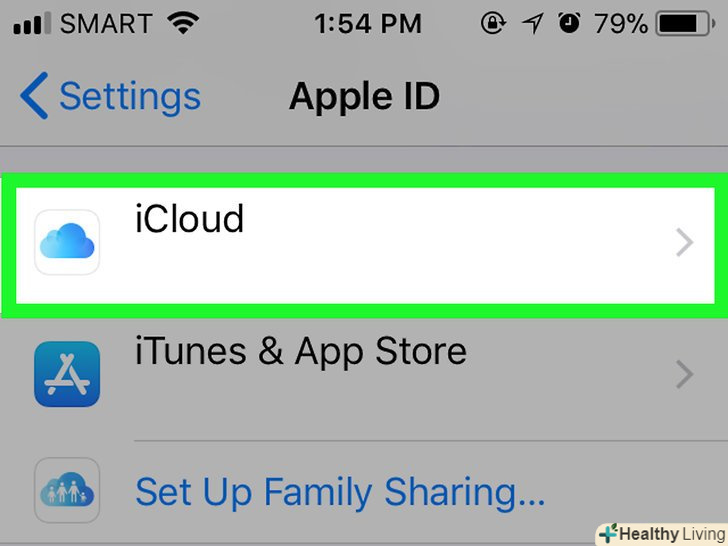The image size is (728, 546).
Task: Tap the battery indicator icon
Action: 685,23
